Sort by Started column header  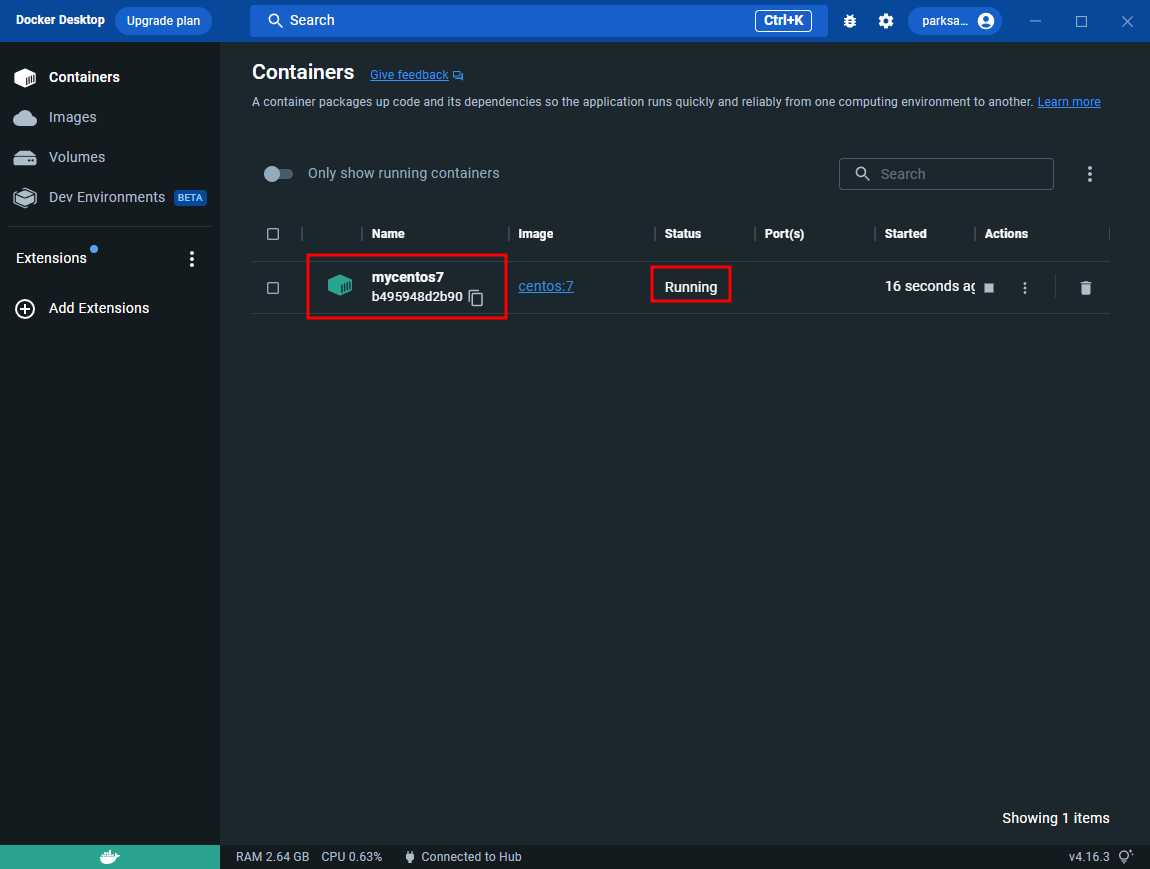905,234
